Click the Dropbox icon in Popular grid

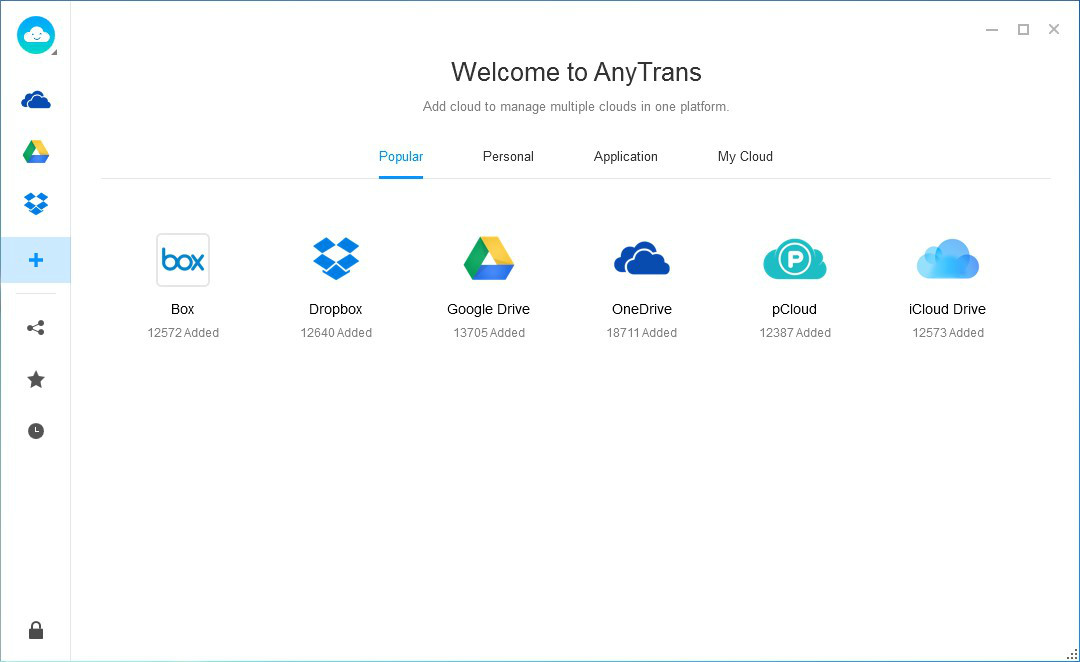click(x=336, y=258)
